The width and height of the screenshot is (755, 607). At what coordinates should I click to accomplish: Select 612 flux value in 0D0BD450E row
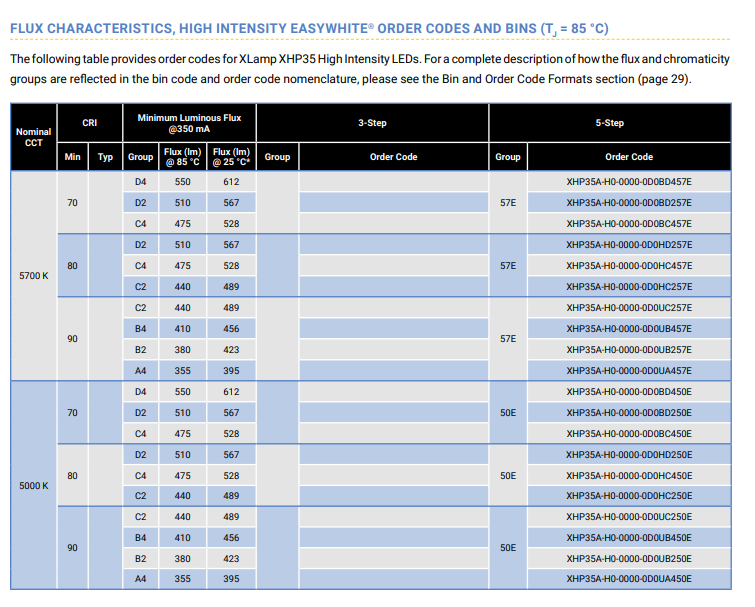point(231,392)
